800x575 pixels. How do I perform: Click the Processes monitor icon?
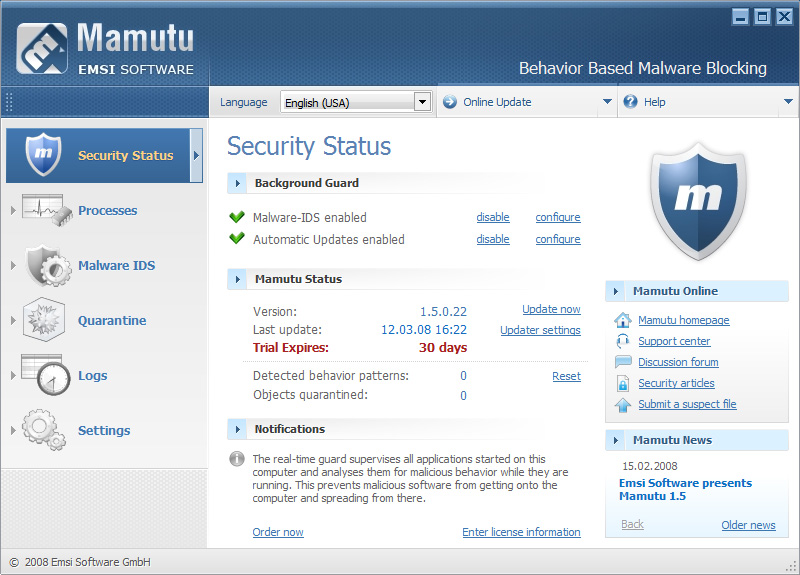(x=47, y=210)
